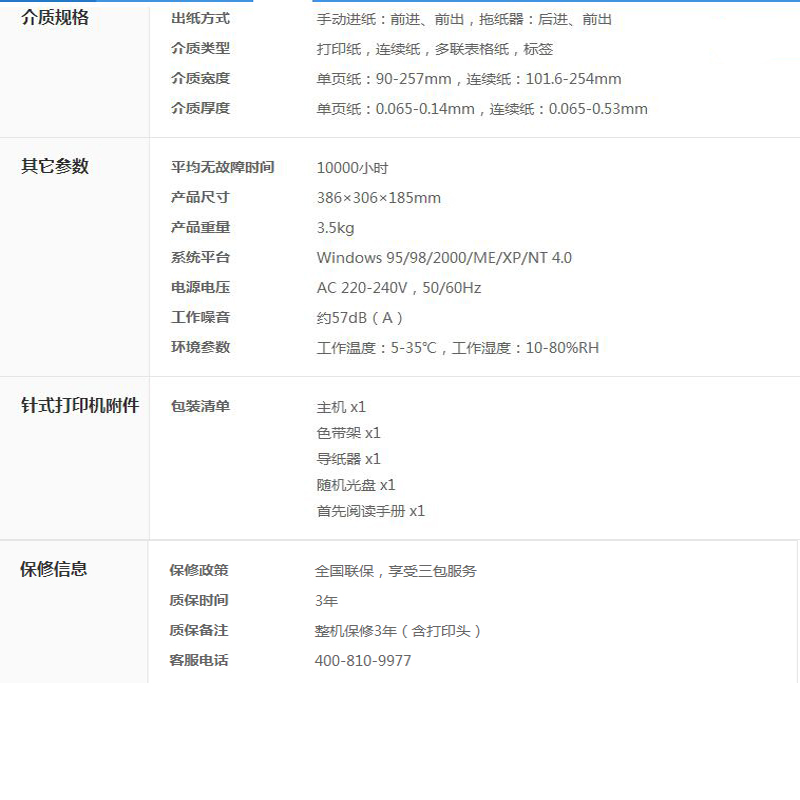This screenshot has height=800, width=800.
Task: Click the 工作噪音 value 约57dB
Action: point(365,317)
